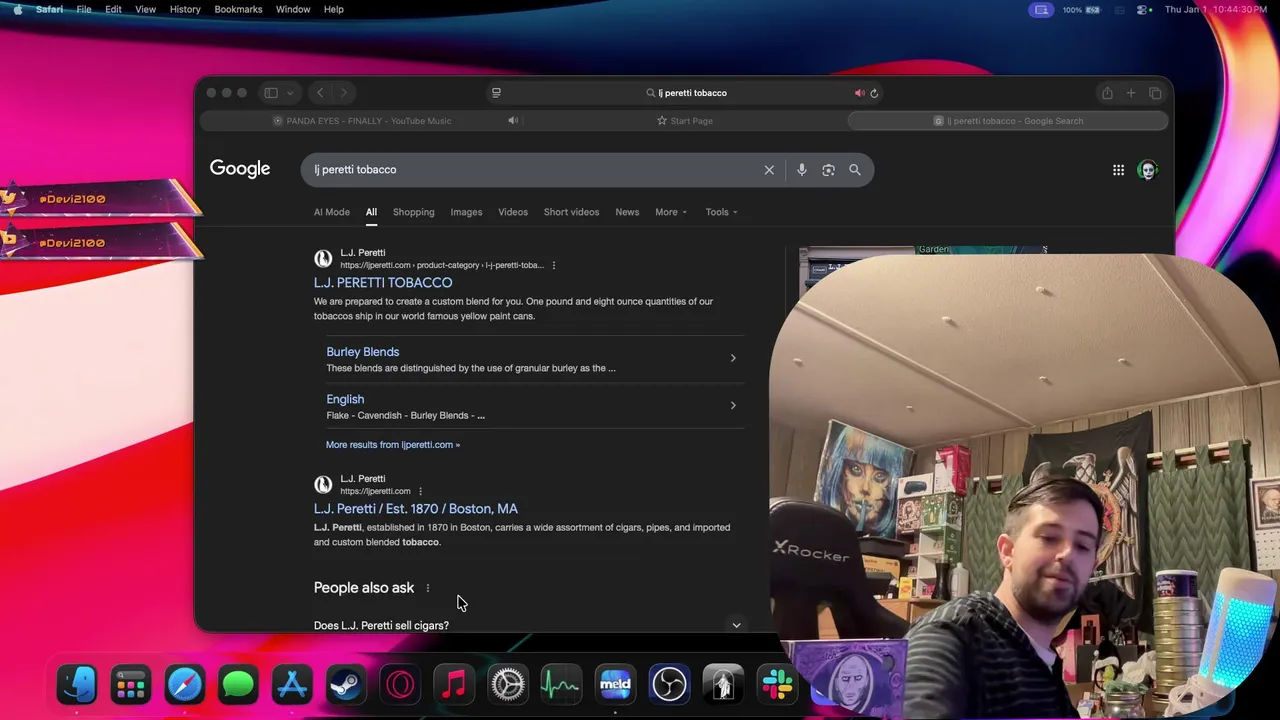Go to Google homepage logo
This screenshot has height=720, width=1280.
click(x=240, y=169)
